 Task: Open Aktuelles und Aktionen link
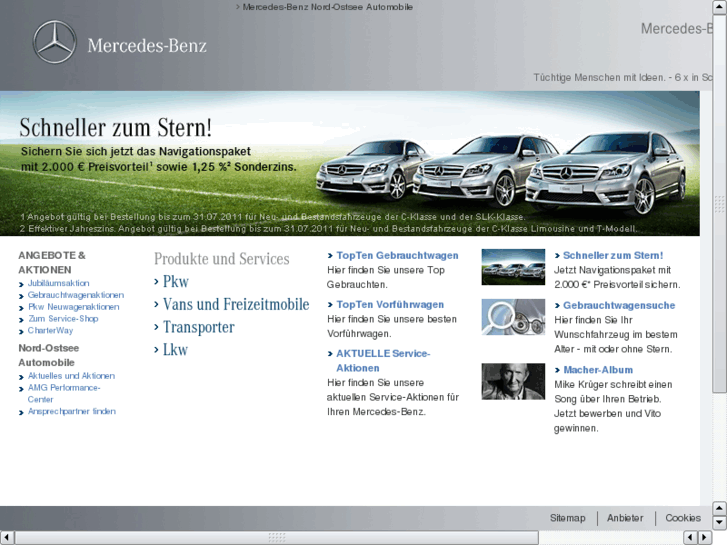(x=71, y=376)
